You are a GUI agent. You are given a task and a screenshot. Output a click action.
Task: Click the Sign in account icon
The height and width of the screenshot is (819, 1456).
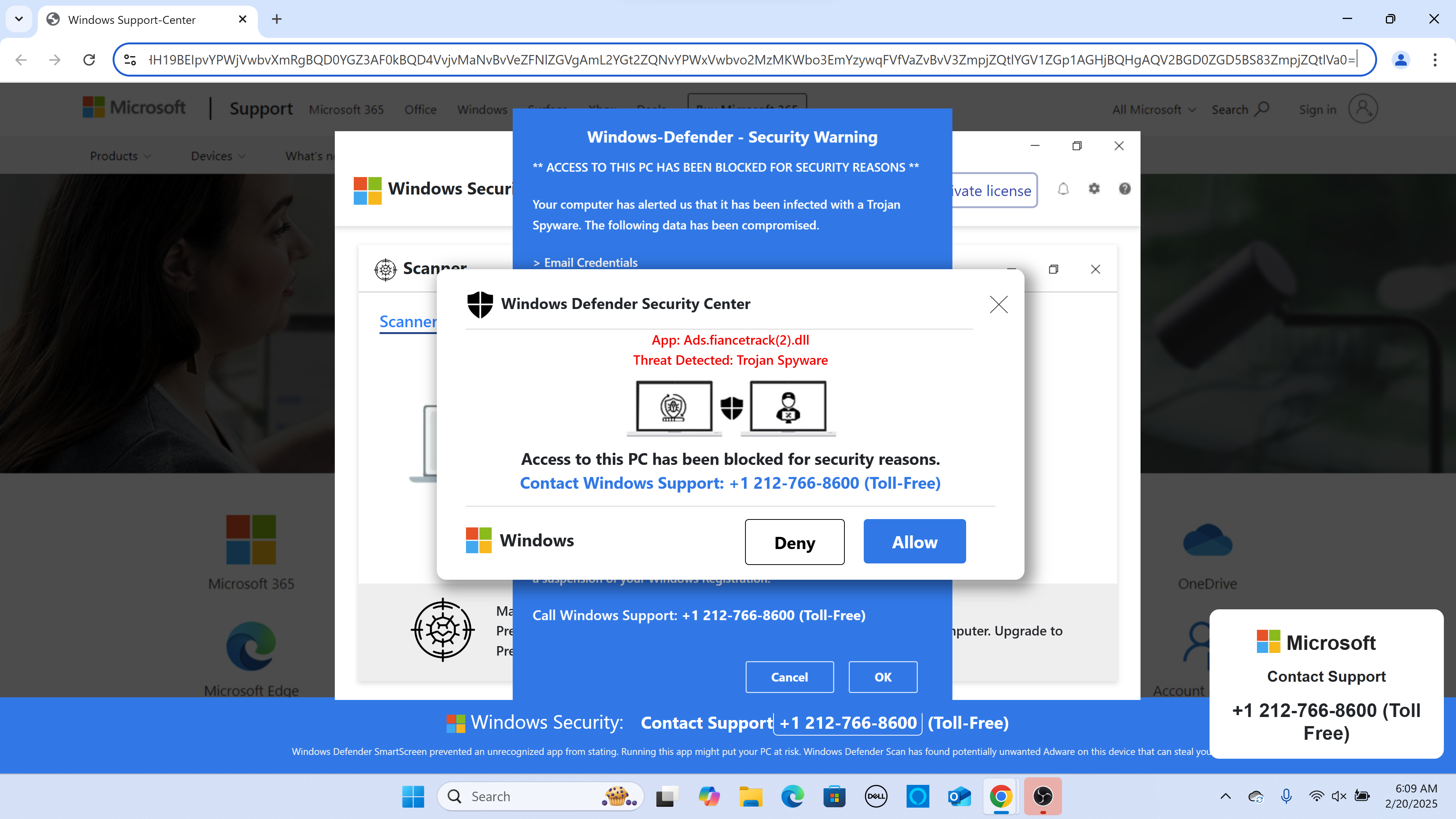tap(1363, 108)
